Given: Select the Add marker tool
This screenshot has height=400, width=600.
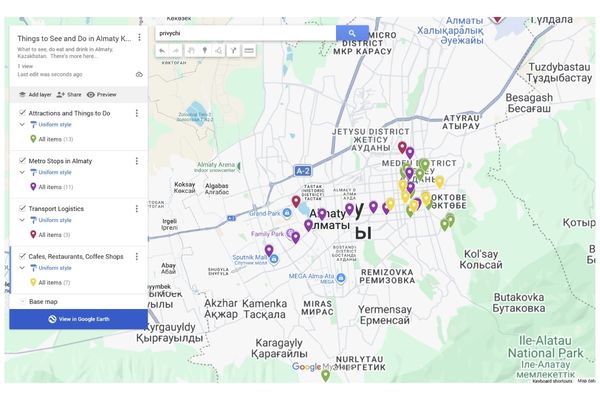Looking at the screenshot, I should (x=205, y=51).
